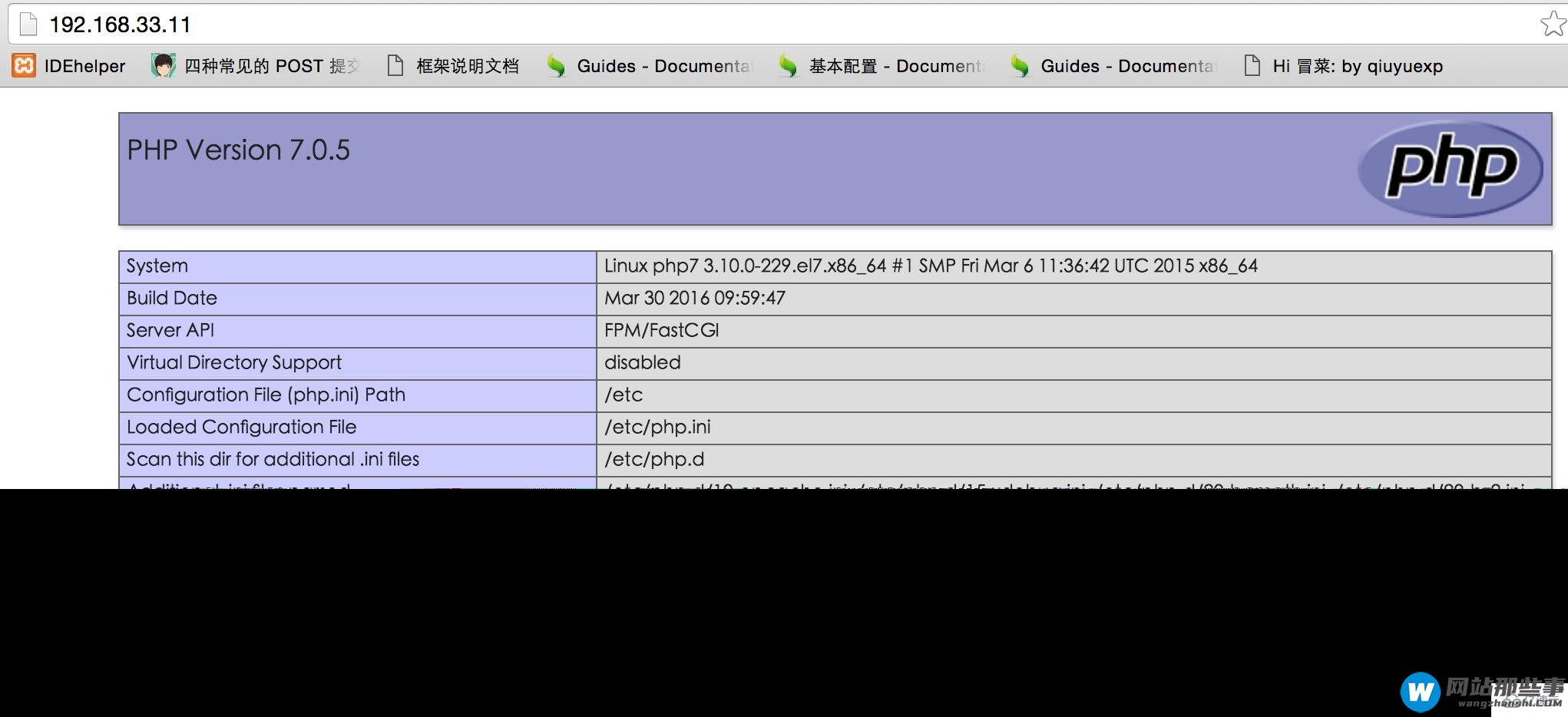Image resolution: width=1568 pixels, height=717 pixels.
Task: Select the /etc/php.ini value
Action: 657,427
